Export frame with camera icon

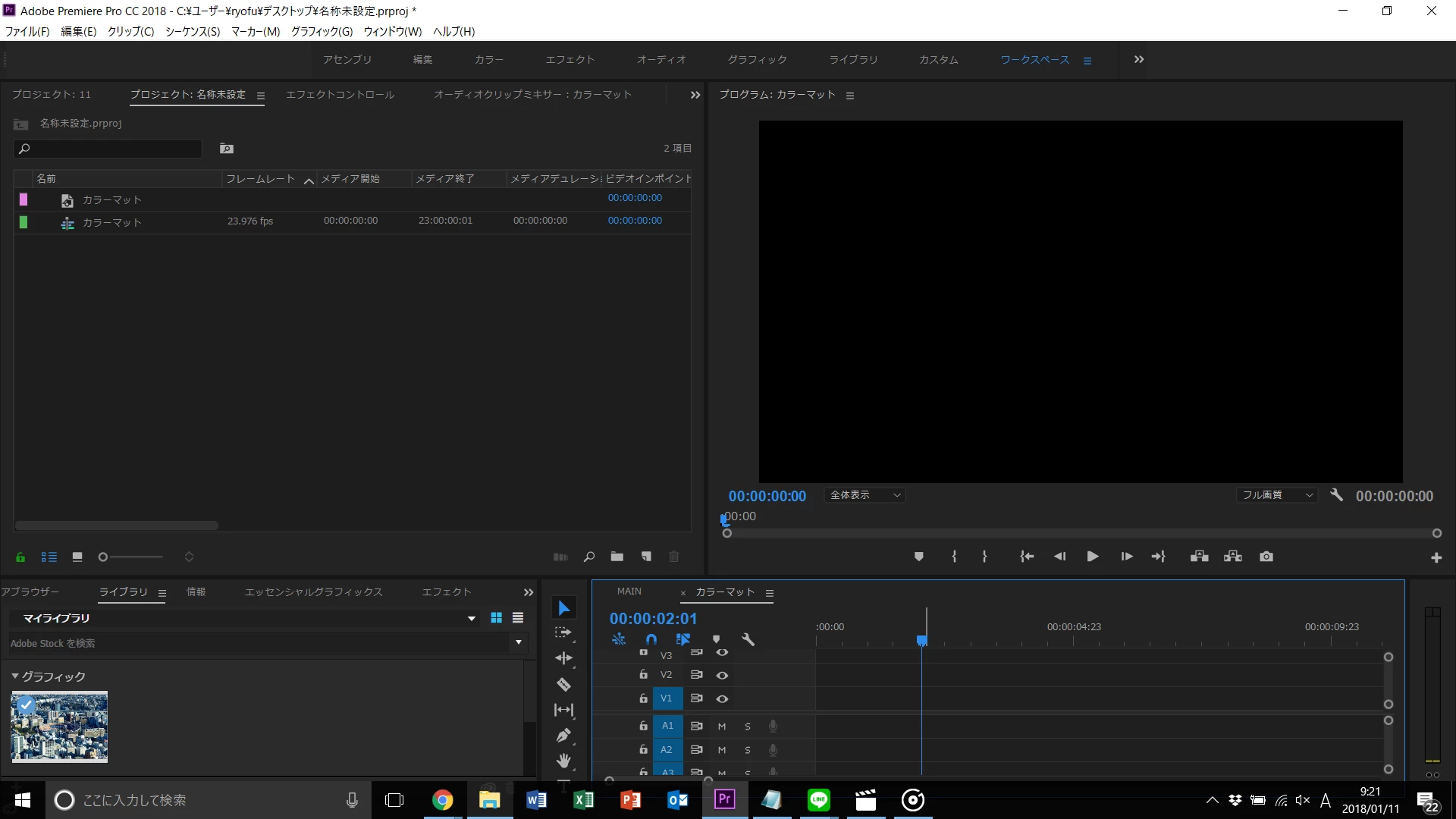tap(1266, 557)
